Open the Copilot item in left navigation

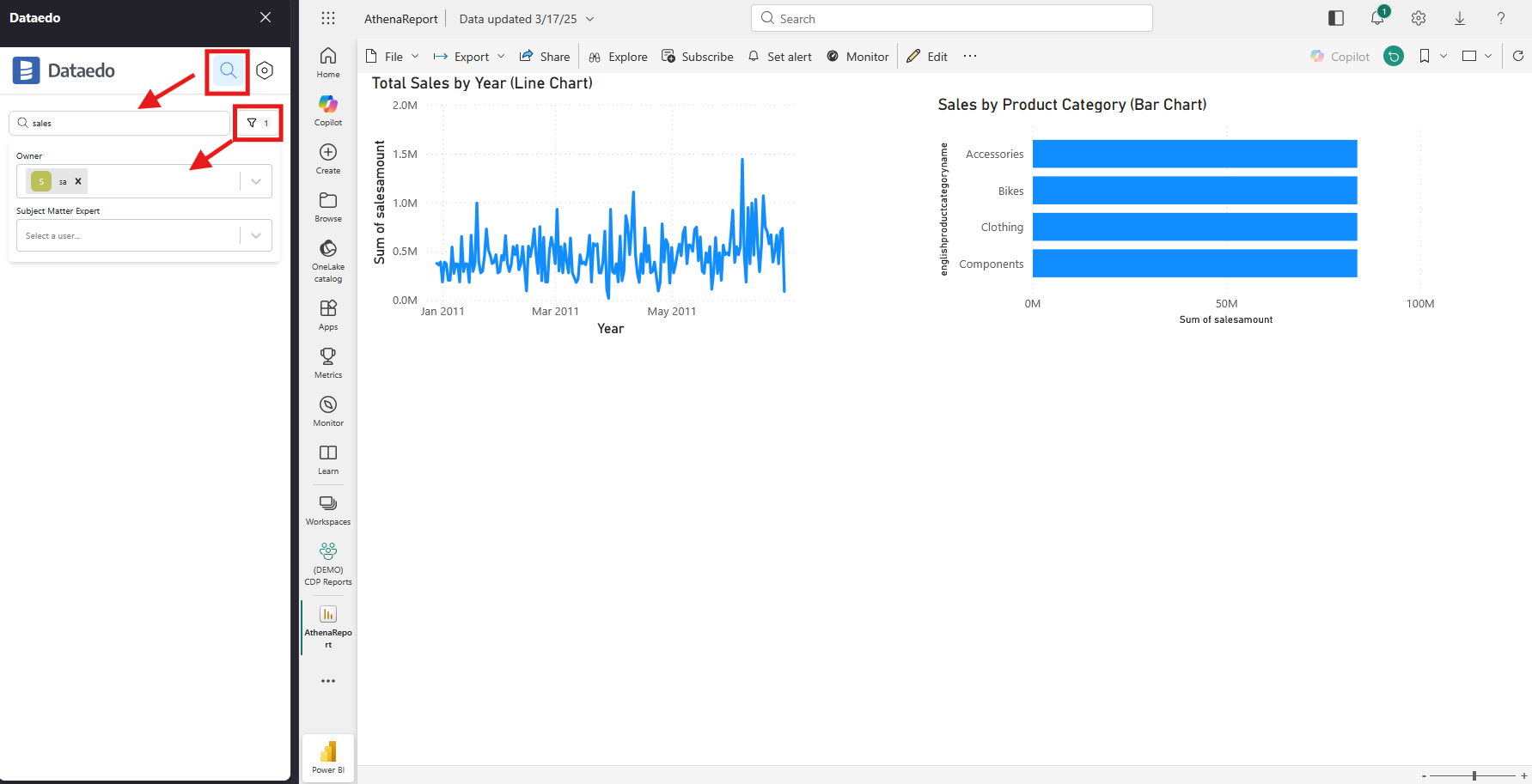328,110
